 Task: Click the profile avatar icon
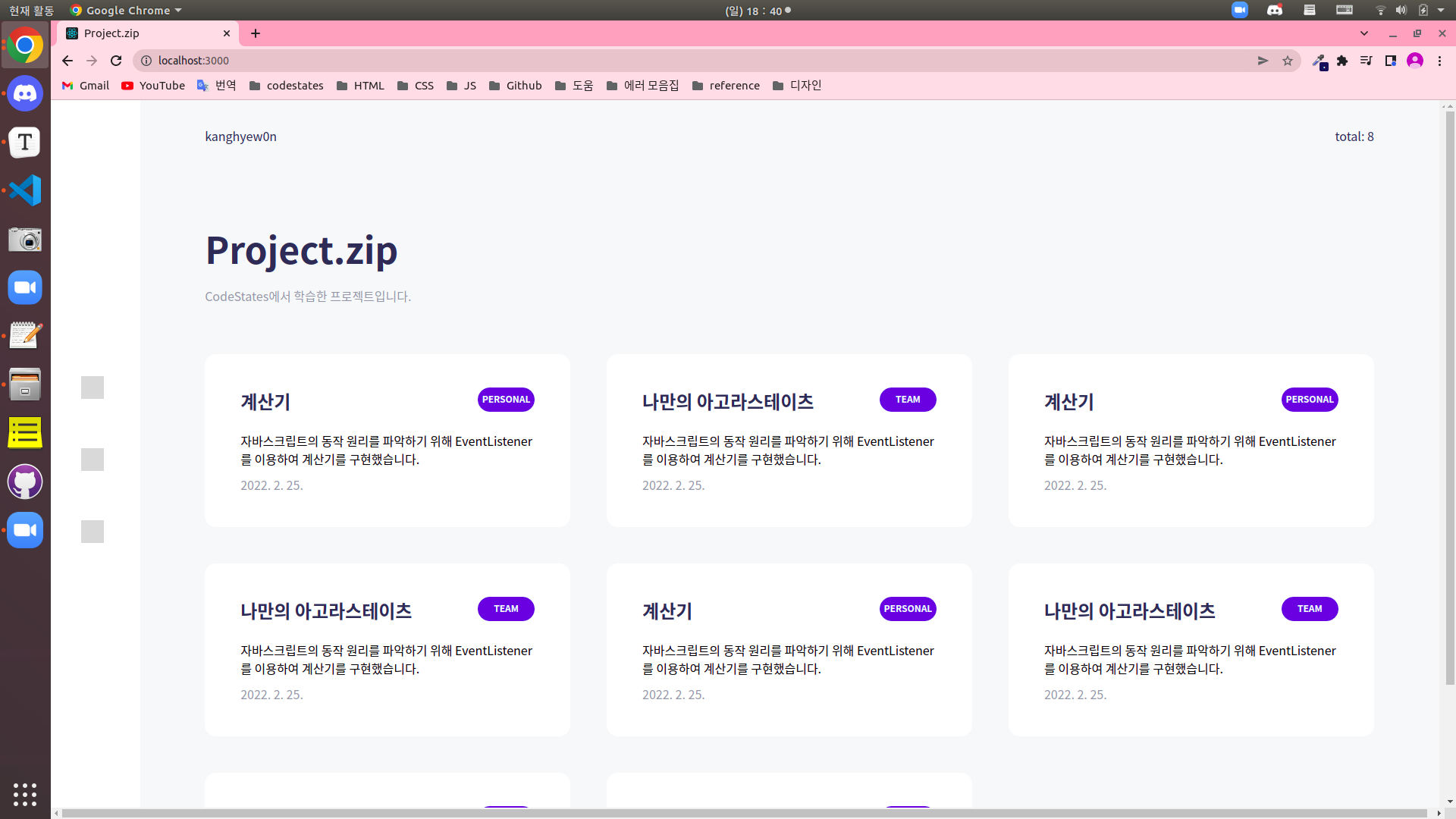[x=1414, y=61]
